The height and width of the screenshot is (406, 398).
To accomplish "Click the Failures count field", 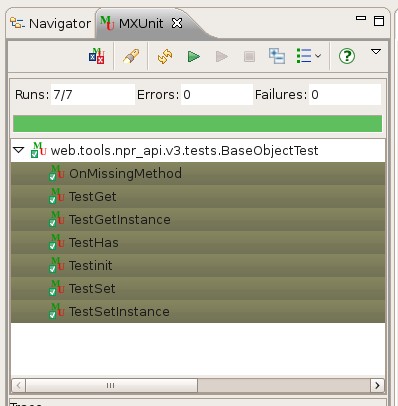I will 345,95.
